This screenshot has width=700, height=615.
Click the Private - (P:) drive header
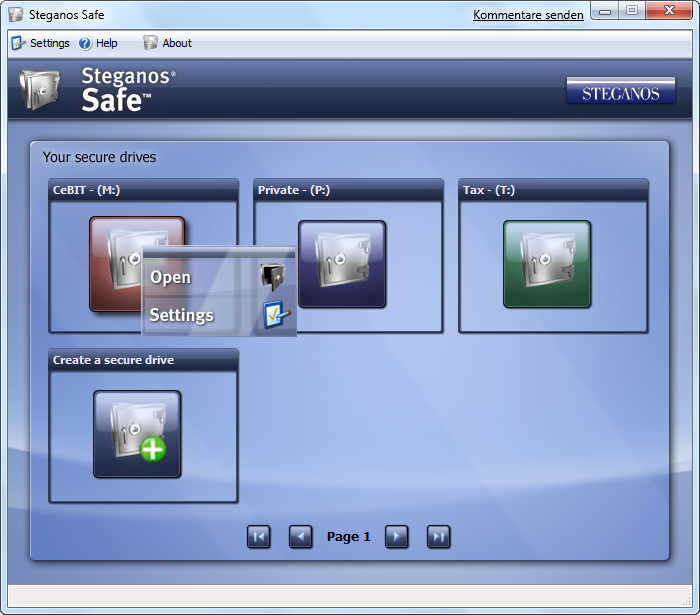pyautogui.click(x=348, y=190)
